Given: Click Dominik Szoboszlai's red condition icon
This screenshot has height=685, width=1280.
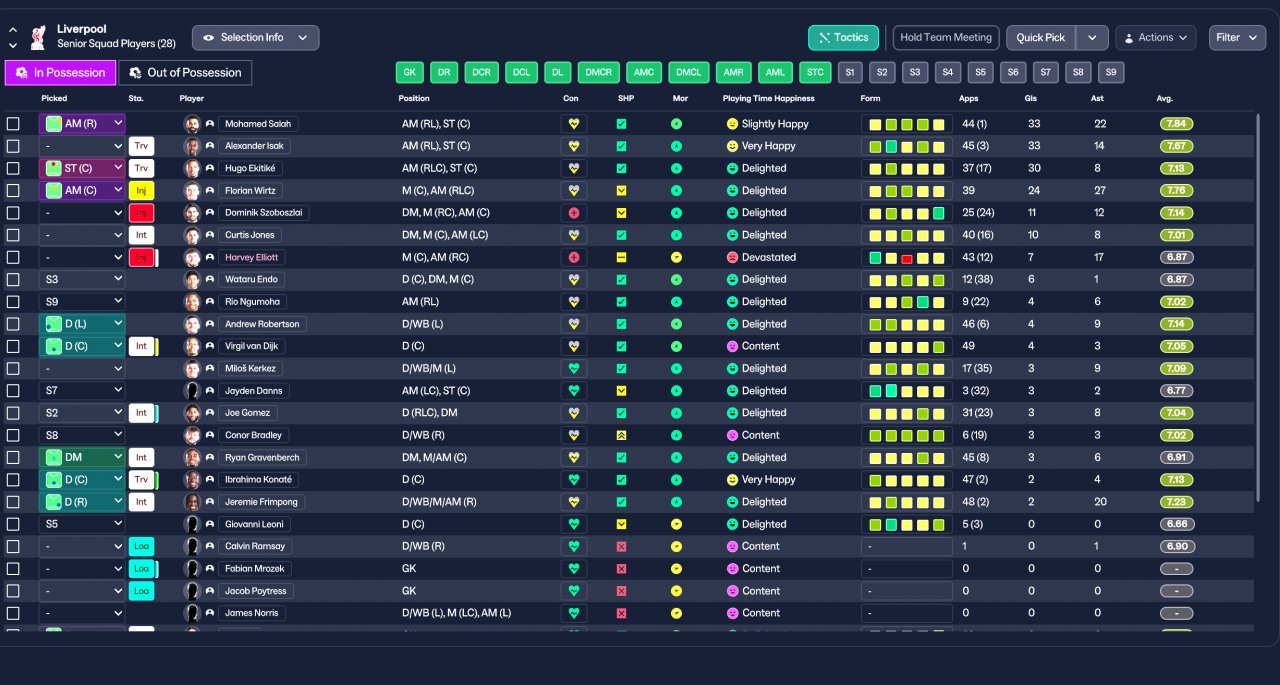Looking at the screenshot, I should click(574, 213).
